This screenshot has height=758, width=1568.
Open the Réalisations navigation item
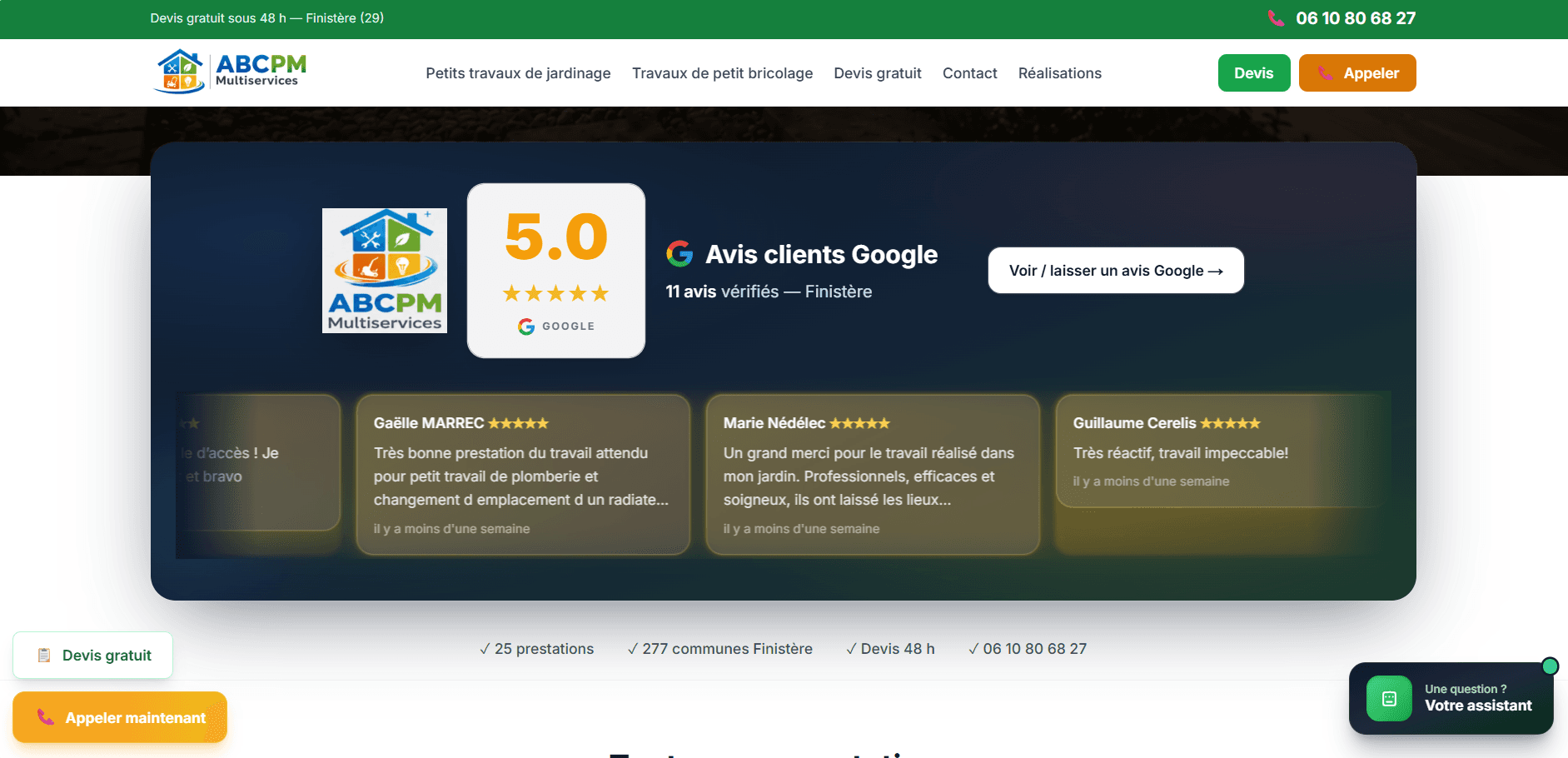(1059, 73)
